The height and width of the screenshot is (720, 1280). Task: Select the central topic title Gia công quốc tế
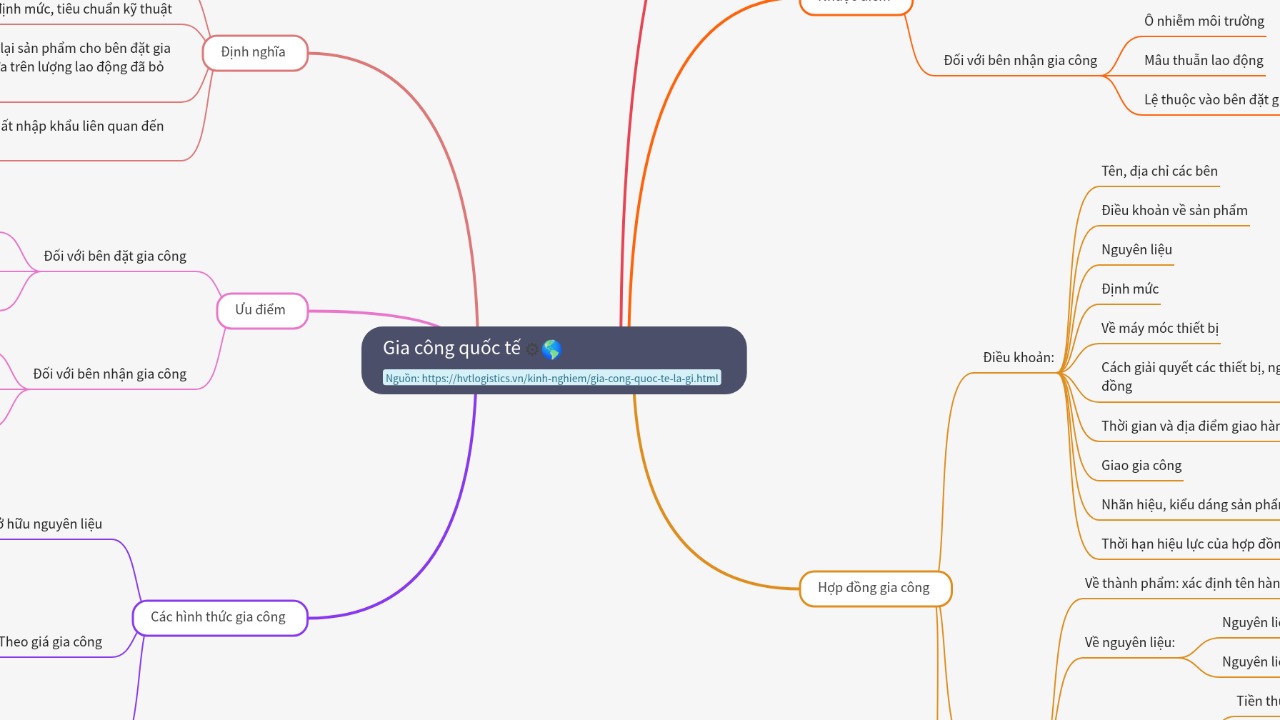[452, 348]
